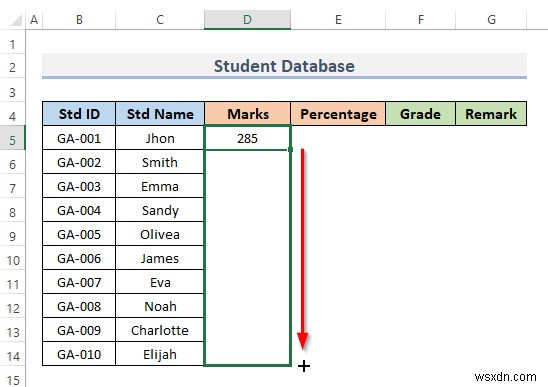This screenshot has height=387, width=548.
Task: Select the Elijah name cell
Action: (x=160, y=354)
